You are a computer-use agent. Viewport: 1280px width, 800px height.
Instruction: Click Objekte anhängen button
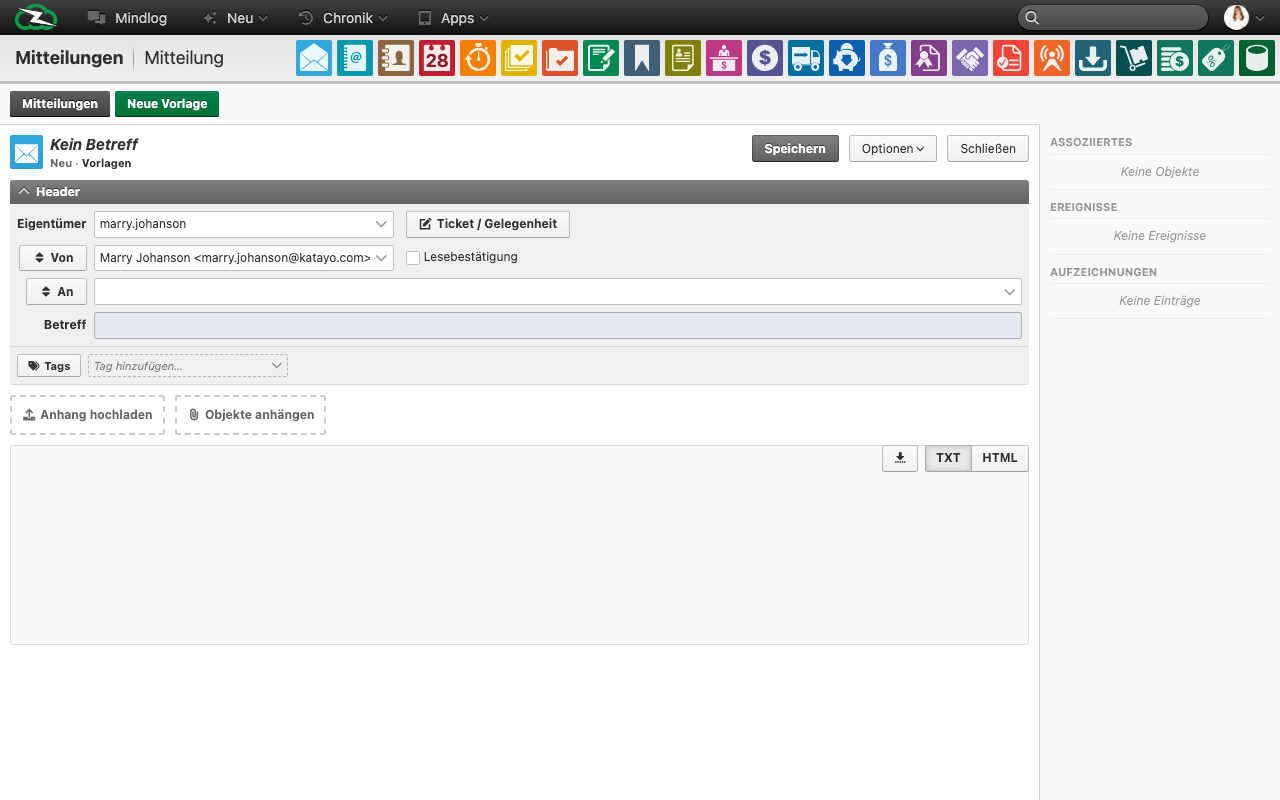click(x=251, y=415)
